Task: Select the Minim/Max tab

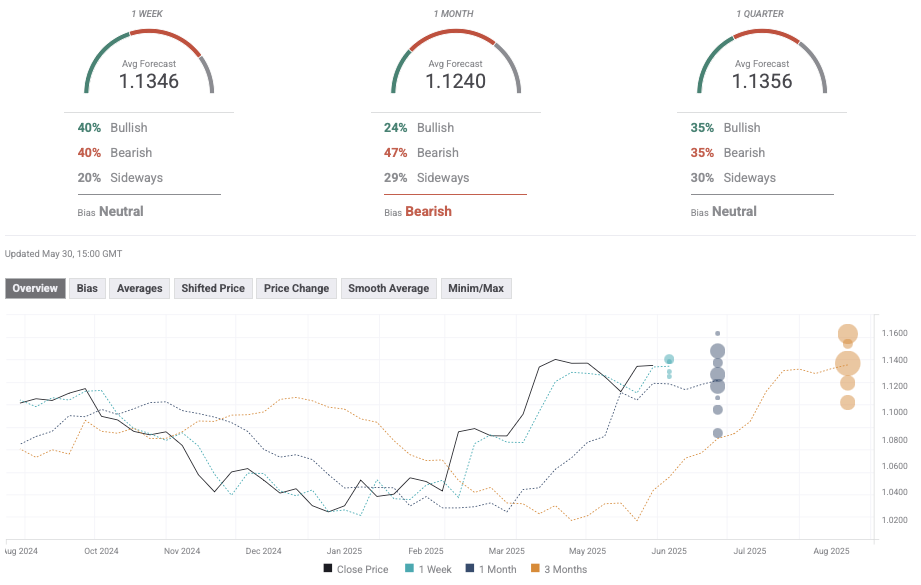Action: pos(477,288)
